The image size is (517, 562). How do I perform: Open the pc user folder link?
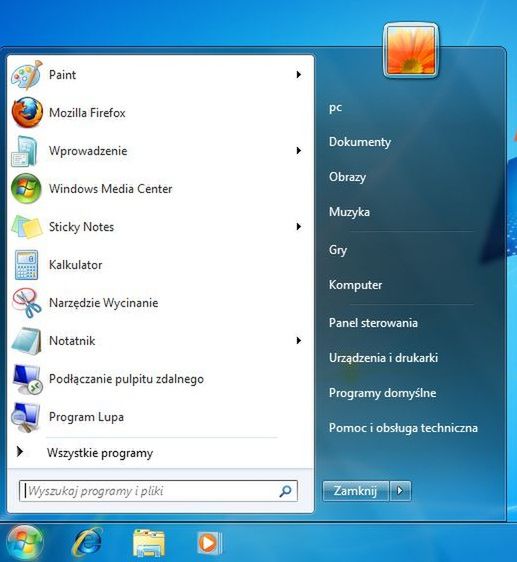coord(336,108)
